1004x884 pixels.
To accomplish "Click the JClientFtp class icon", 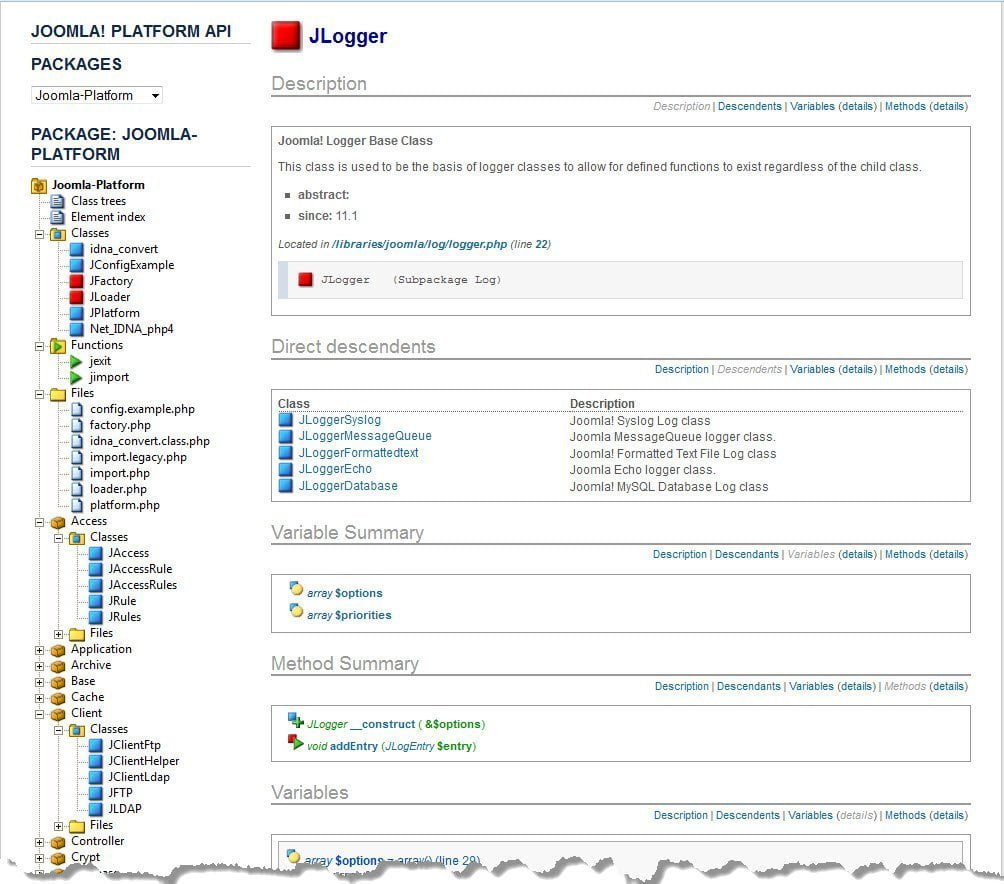I will click(95, 745).
